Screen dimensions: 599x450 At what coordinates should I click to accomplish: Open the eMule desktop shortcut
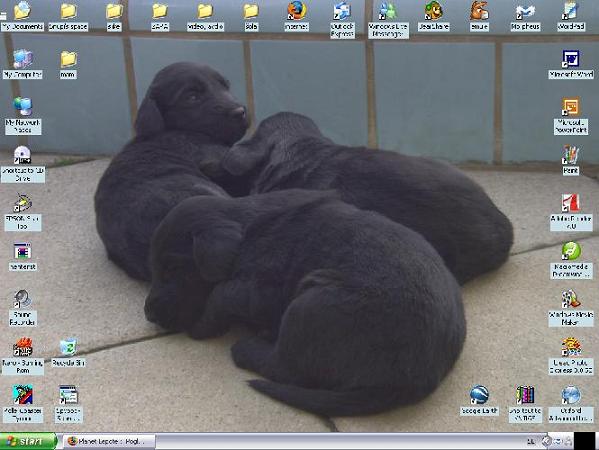(x=479, y=16)
